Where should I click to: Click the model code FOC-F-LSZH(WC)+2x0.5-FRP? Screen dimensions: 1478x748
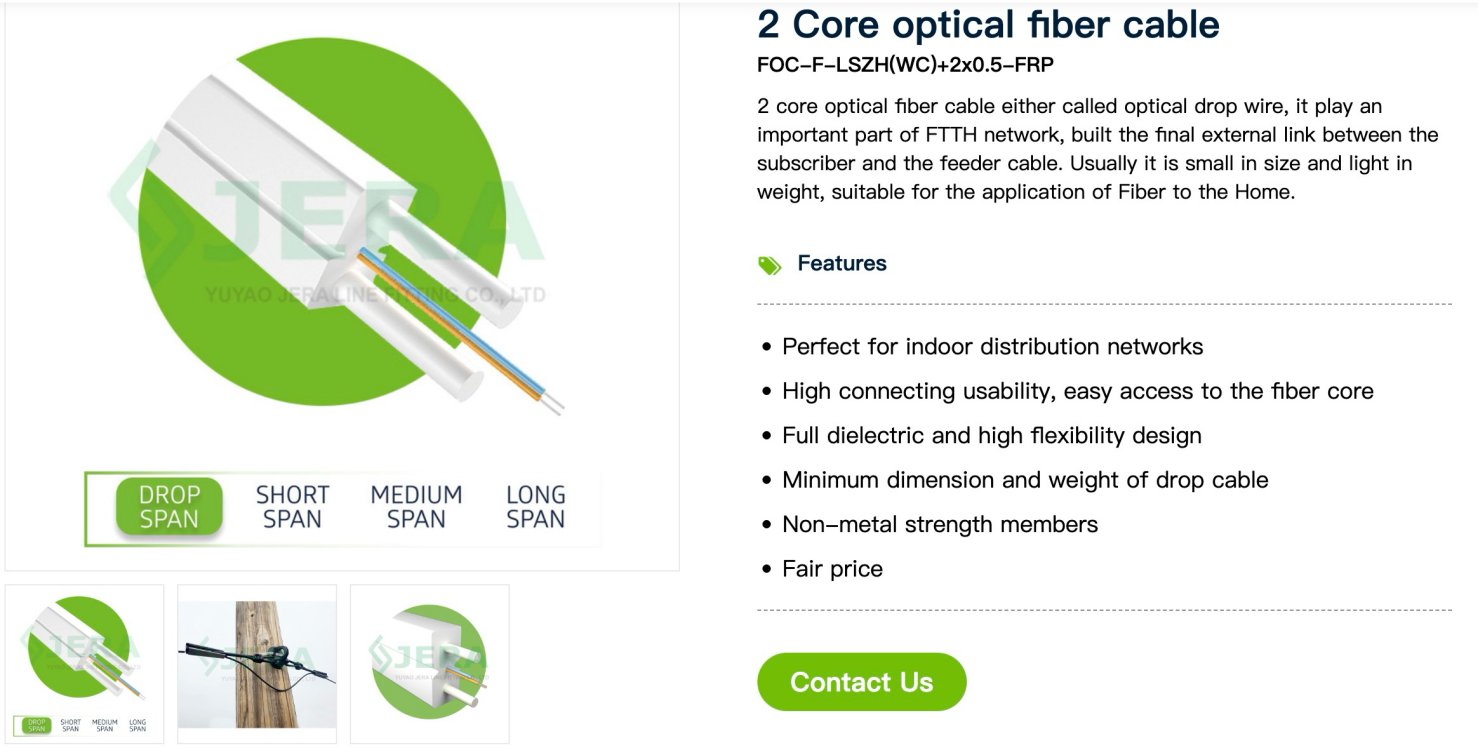905,65
